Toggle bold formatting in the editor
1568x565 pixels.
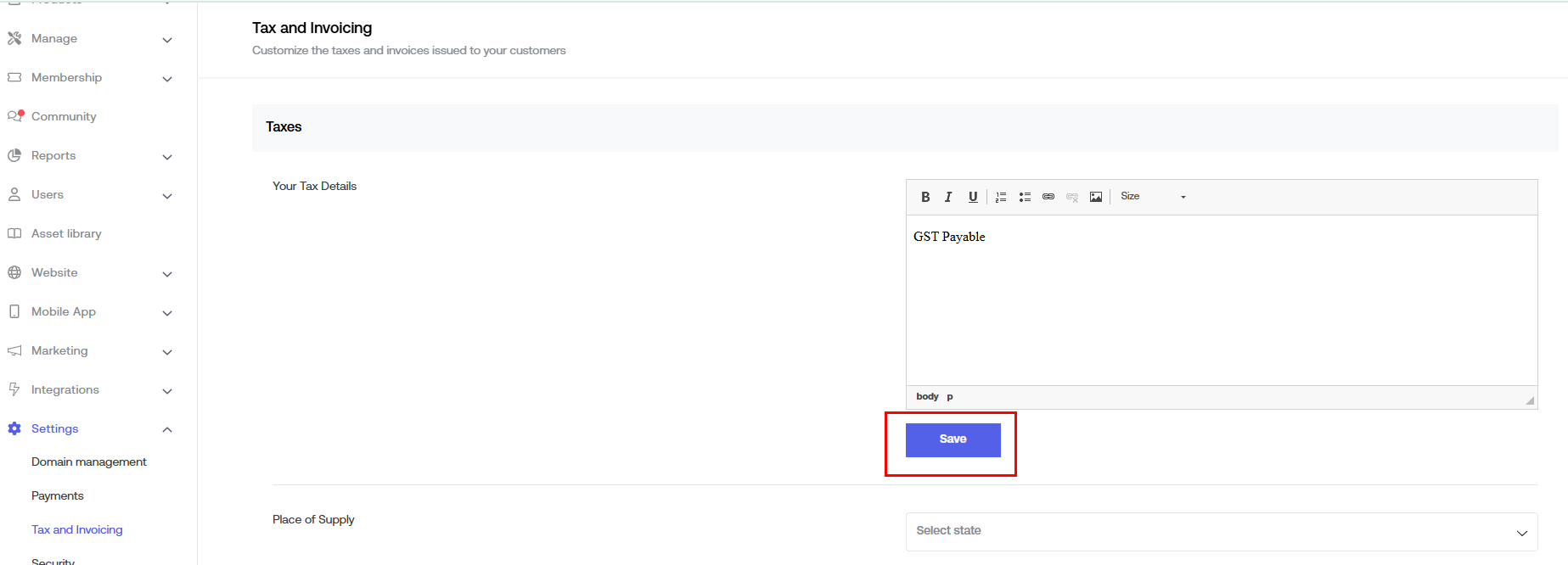925,197
